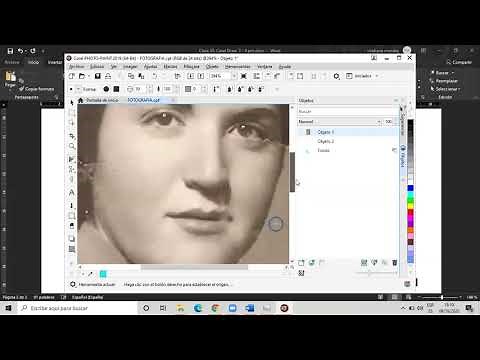Click Compartir button in Word

pyautogui.click(x=459, y=62)
